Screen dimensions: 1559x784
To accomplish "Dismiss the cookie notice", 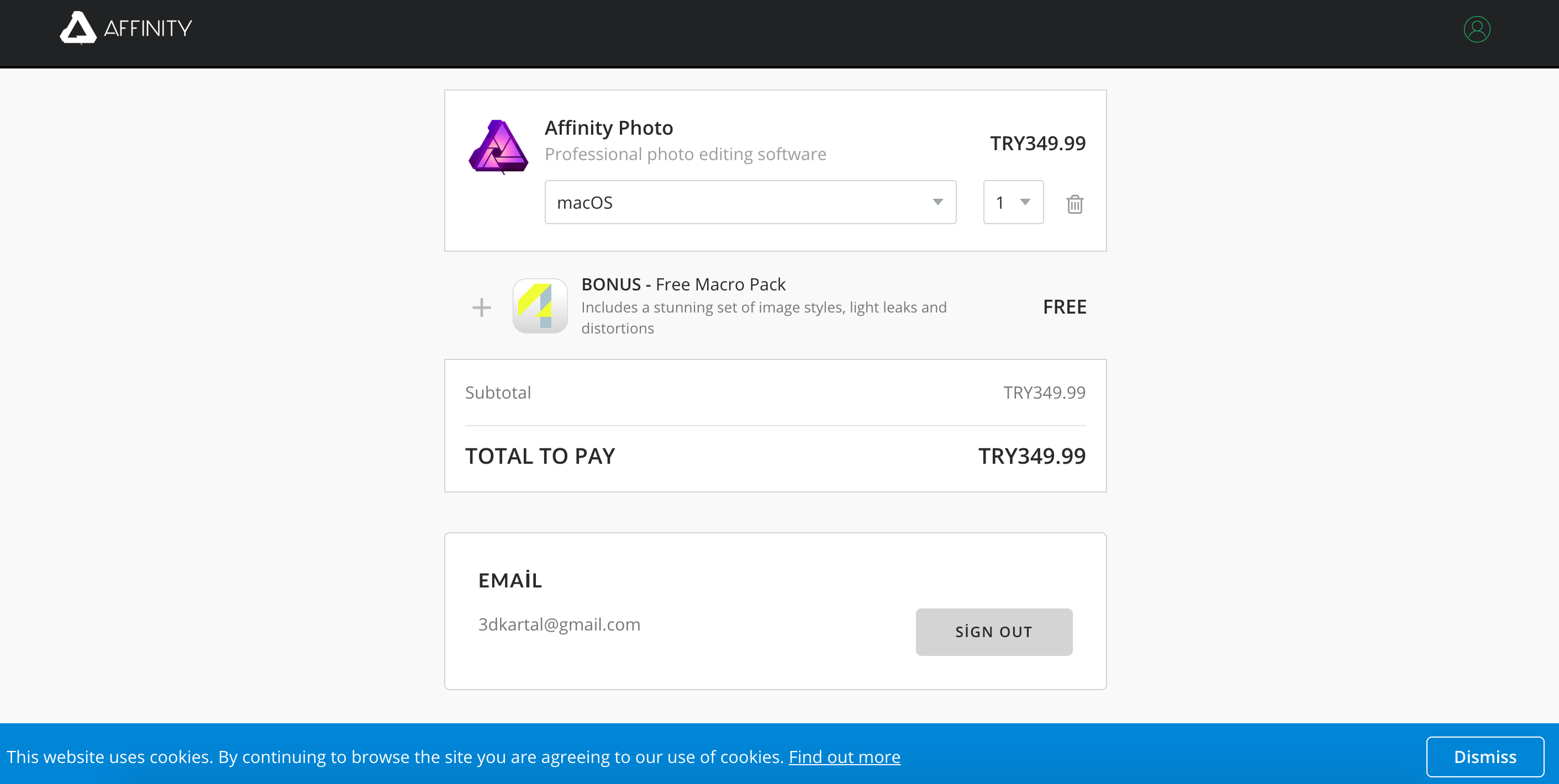I will click(x=1485, y=757).
